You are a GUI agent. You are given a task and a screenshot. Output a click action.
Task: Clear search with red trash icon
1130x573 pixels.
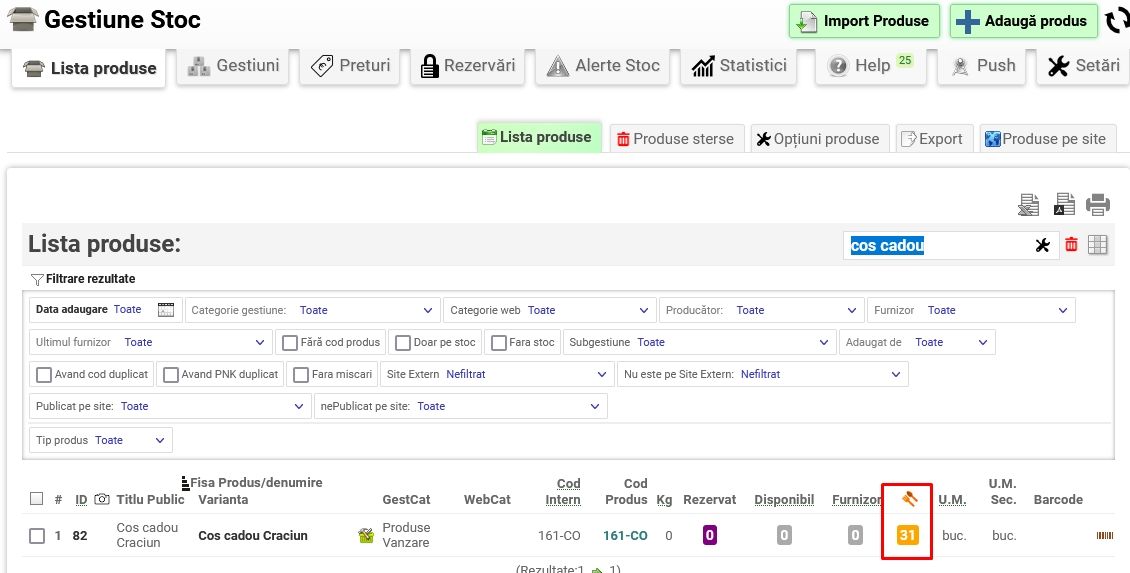coord(1071,245)
